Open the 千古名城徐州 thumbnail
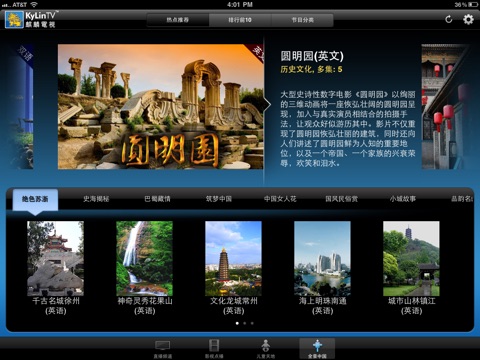 tap(55, 258)
